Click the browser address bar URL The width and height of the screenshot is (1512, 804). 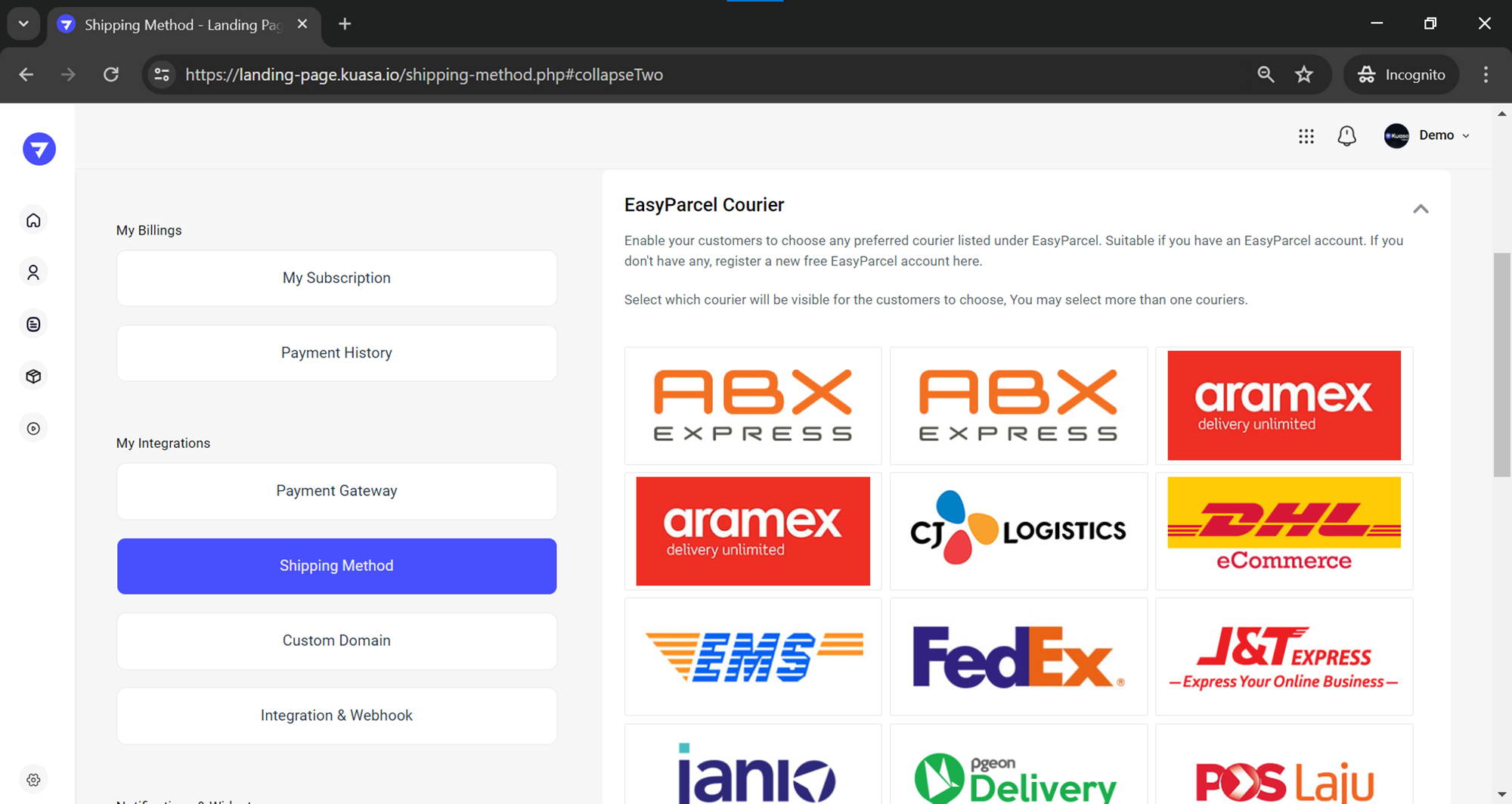pyautogui.click(x=423, y=75)
